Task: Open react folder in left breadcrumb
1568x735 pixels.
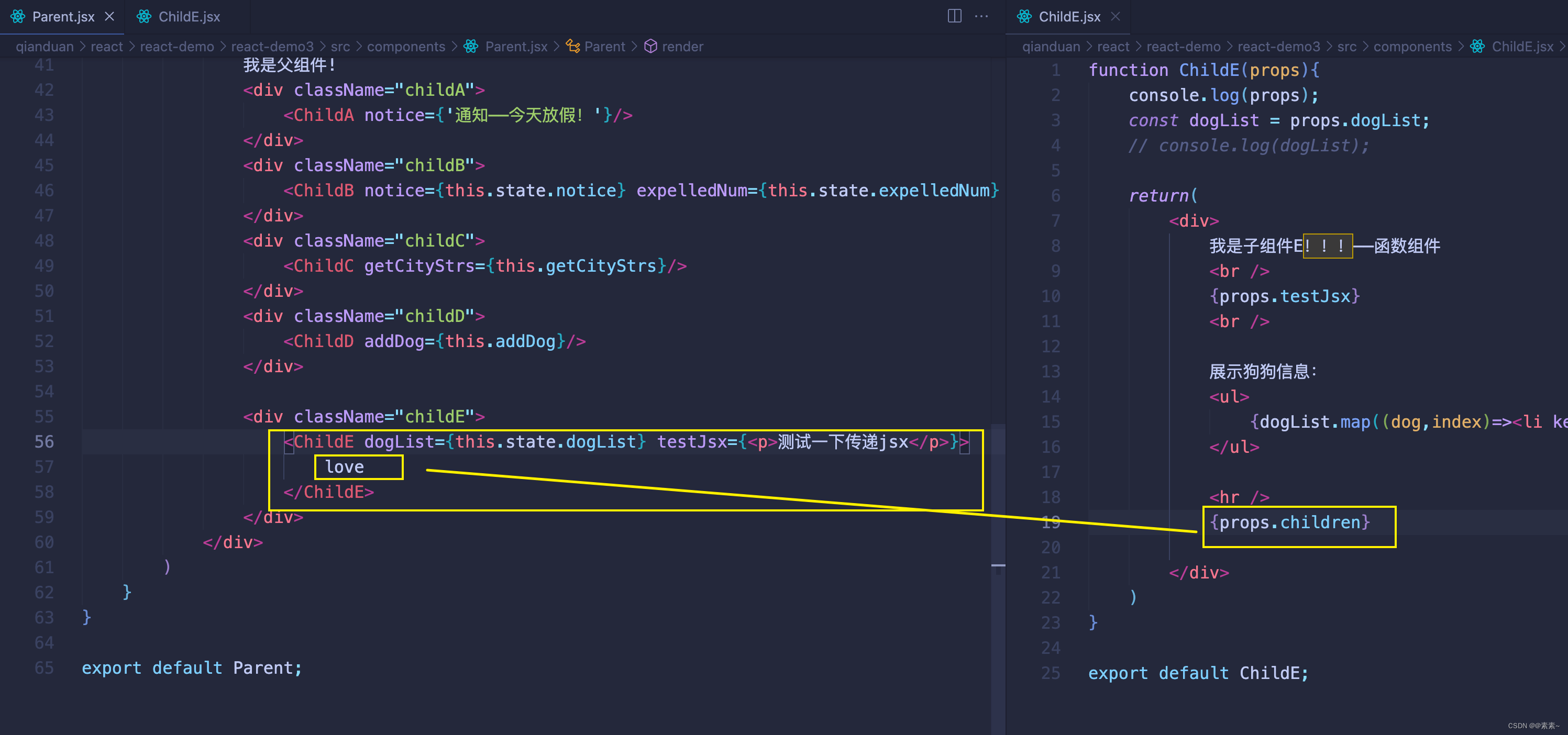Action: point(106,46)
